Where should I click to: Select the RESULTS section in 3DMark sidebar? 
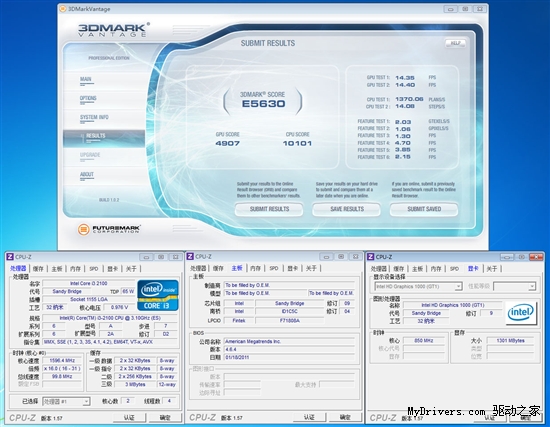[x=104, y=138]
